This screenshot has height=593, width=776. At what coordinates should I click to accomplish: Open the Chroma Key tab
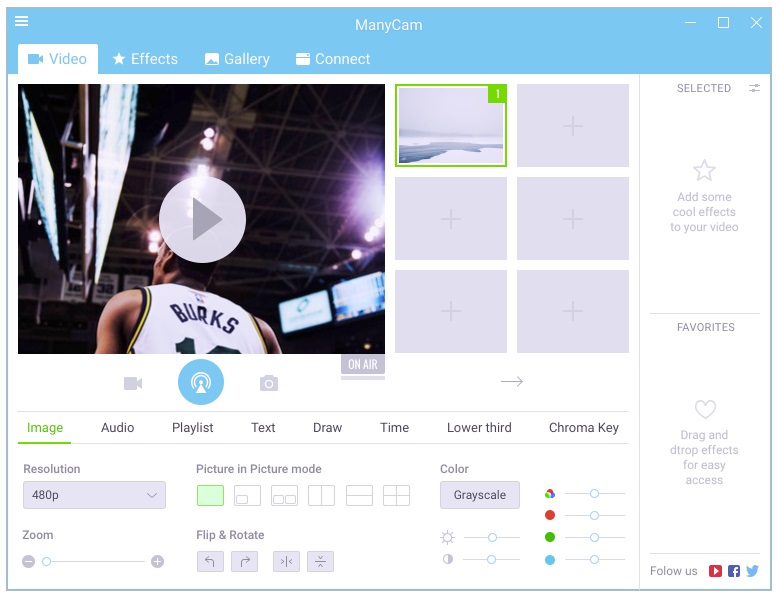(x=583, y=427)
